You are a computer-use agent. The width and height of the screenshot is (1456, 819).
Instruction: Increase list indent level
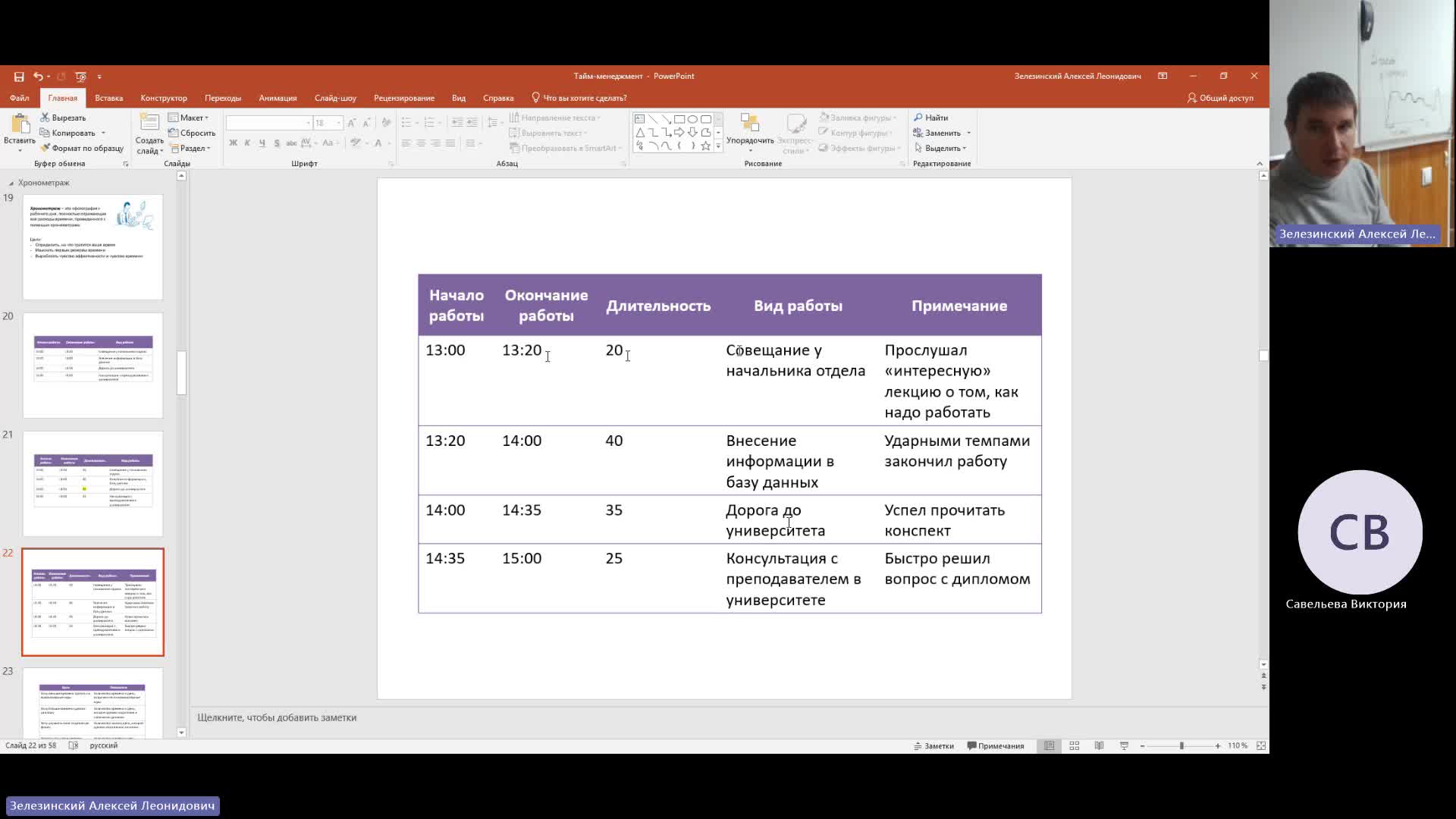pyautogui.click(x=472, y=122)
